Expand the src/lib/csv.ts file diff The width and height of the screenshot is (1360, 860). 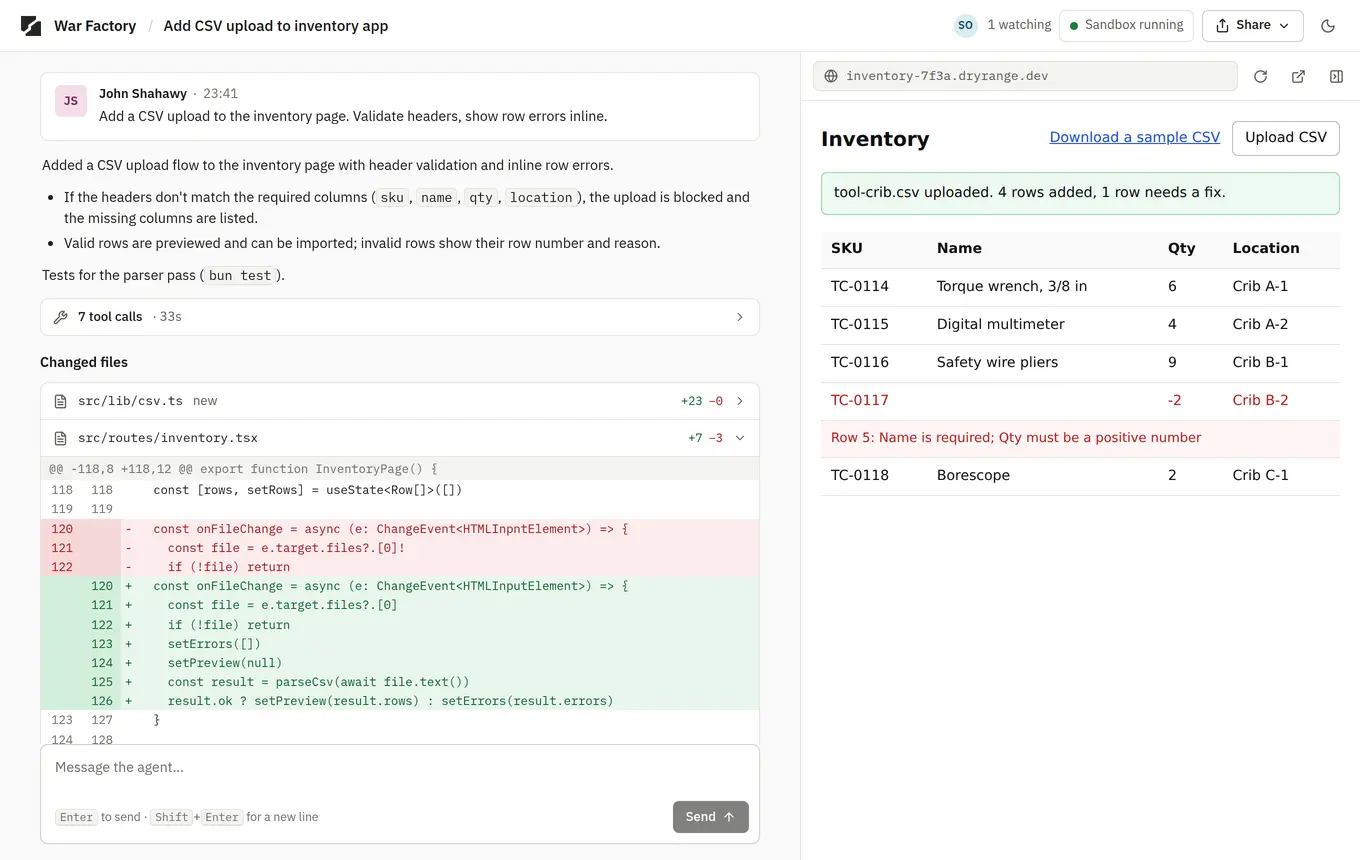400,401
